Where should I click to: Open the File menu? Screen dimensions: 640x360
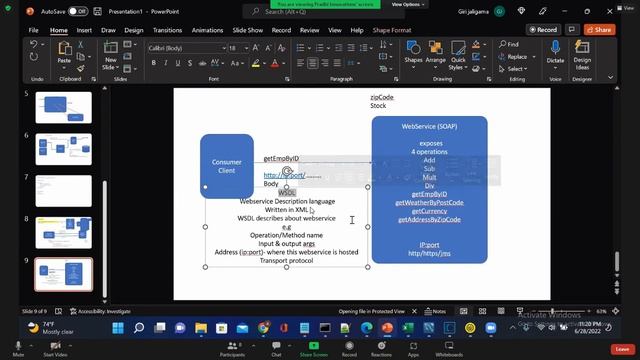(x=33, y=30)
